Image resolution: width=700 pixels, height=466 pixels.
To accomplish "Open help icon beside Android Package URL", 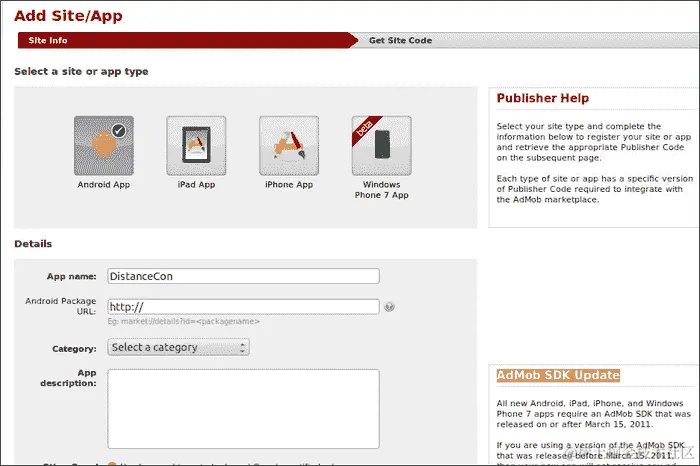I will click(389, 307).
